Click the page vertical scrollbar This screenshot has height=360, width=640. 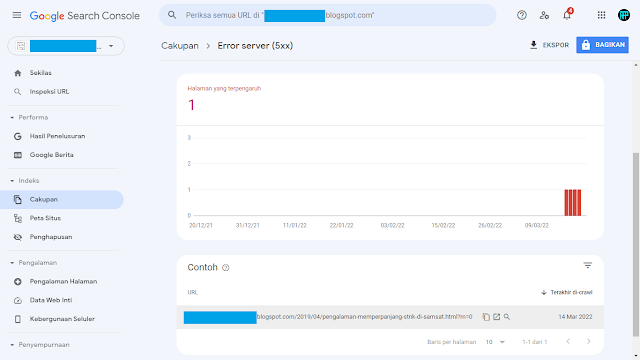(636, 245)
